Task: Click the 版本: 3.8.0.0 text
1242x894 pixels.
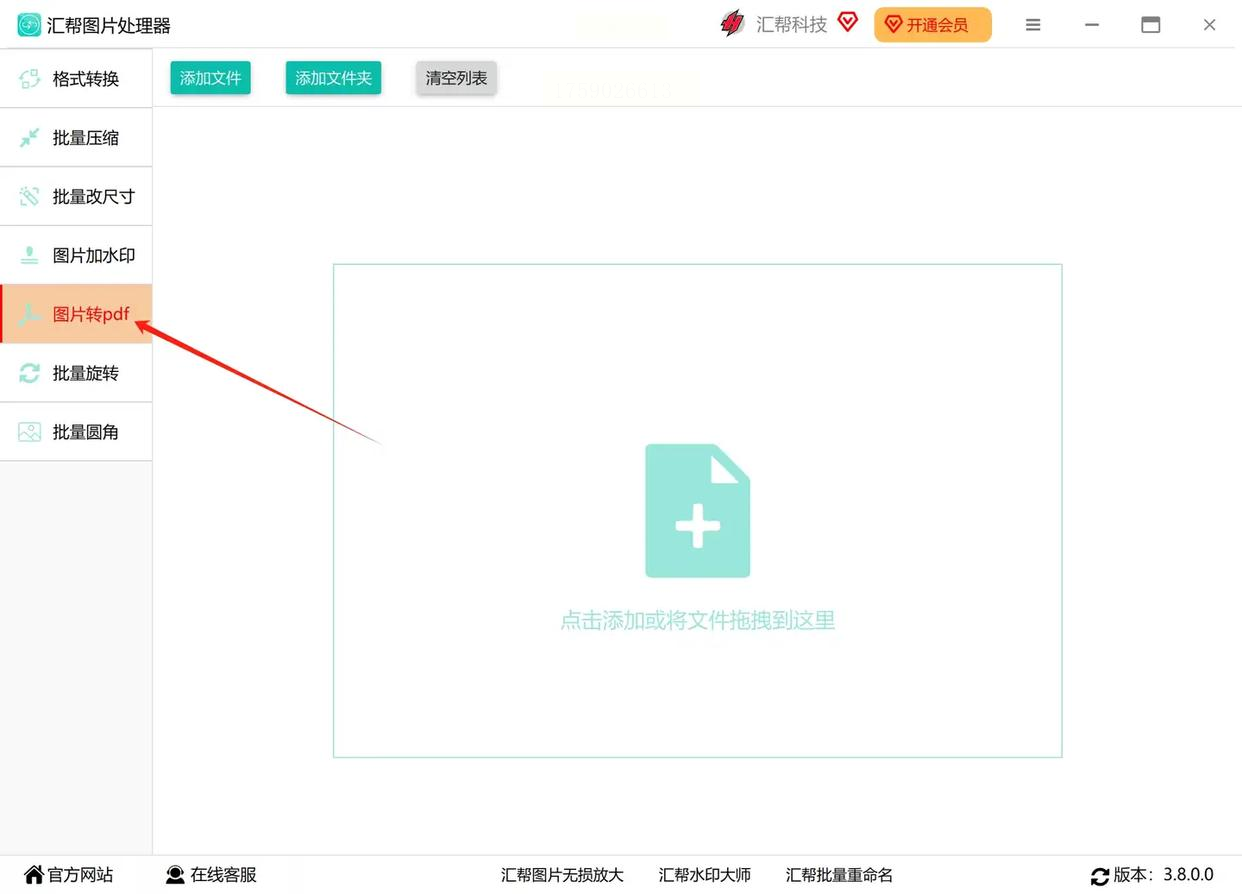Action: click(x=1163, y=875)
